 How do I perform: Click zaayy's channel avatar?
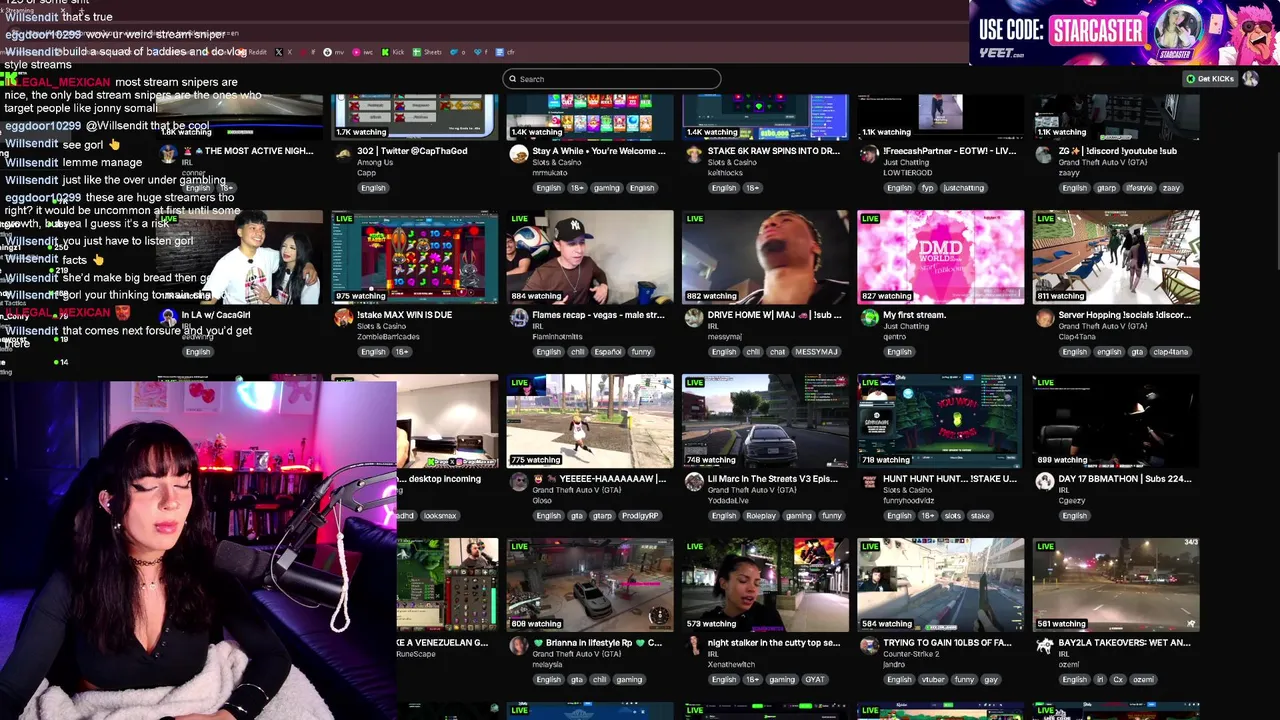tap(1044, 154)
